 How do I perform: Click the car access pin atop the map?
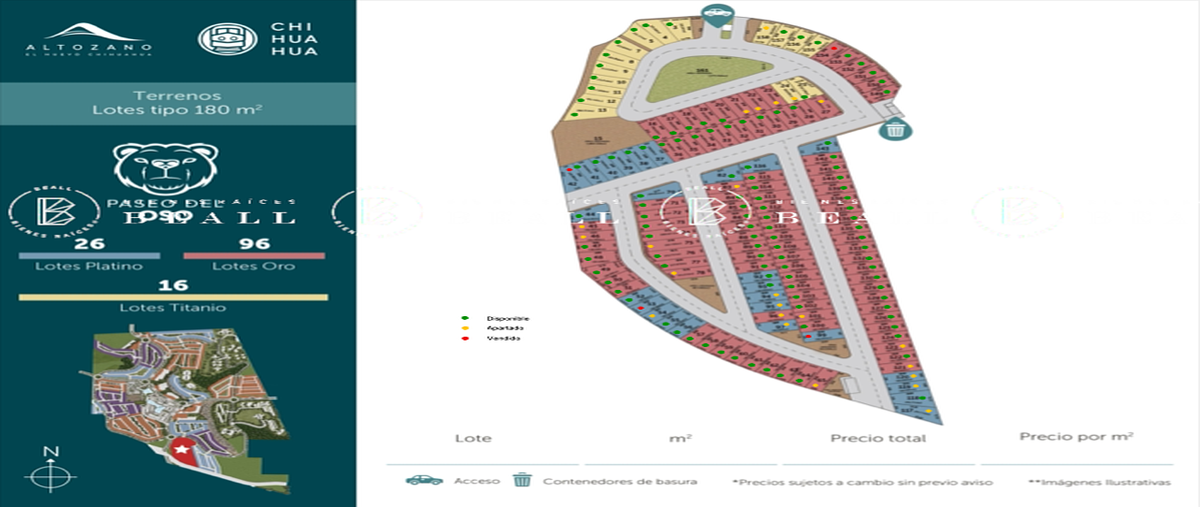716,15
